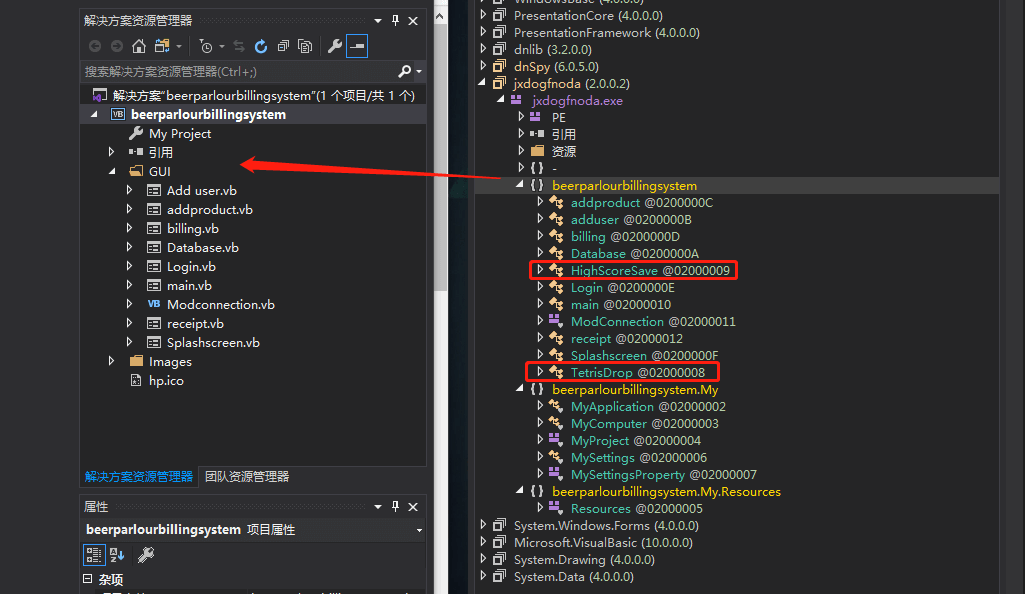Click the Home icon in Solution Explorer toolbar
The height and width of the screenshot is (594, 1025).
click(x=139, y=46)
